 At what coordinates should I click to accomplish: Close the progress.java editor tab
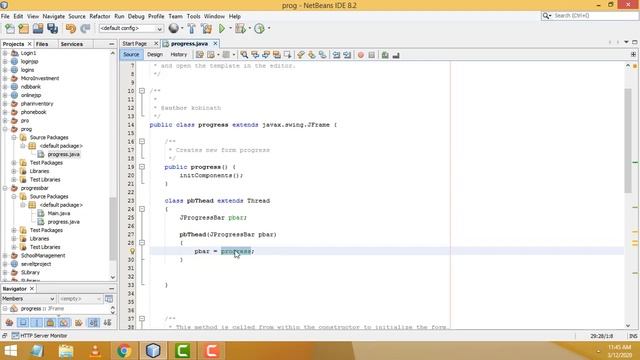[x=215, y=43]
